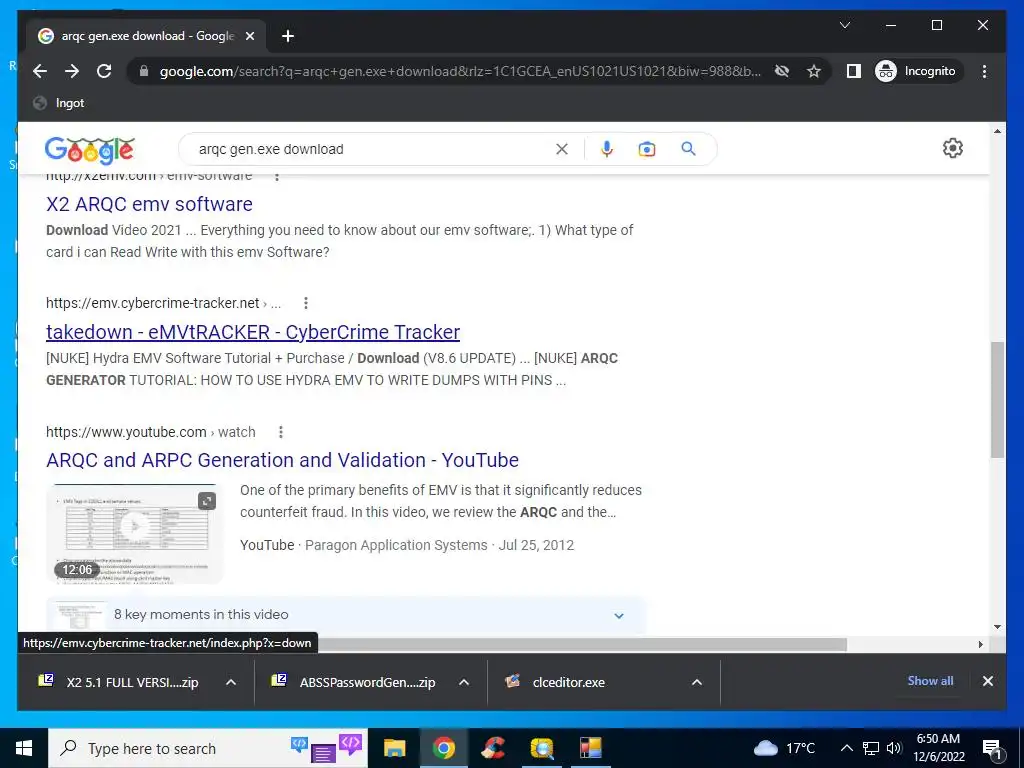This screenshot has width=1024, height=768.
Task: Click the browser forward arrow
Action: (72, 71)
